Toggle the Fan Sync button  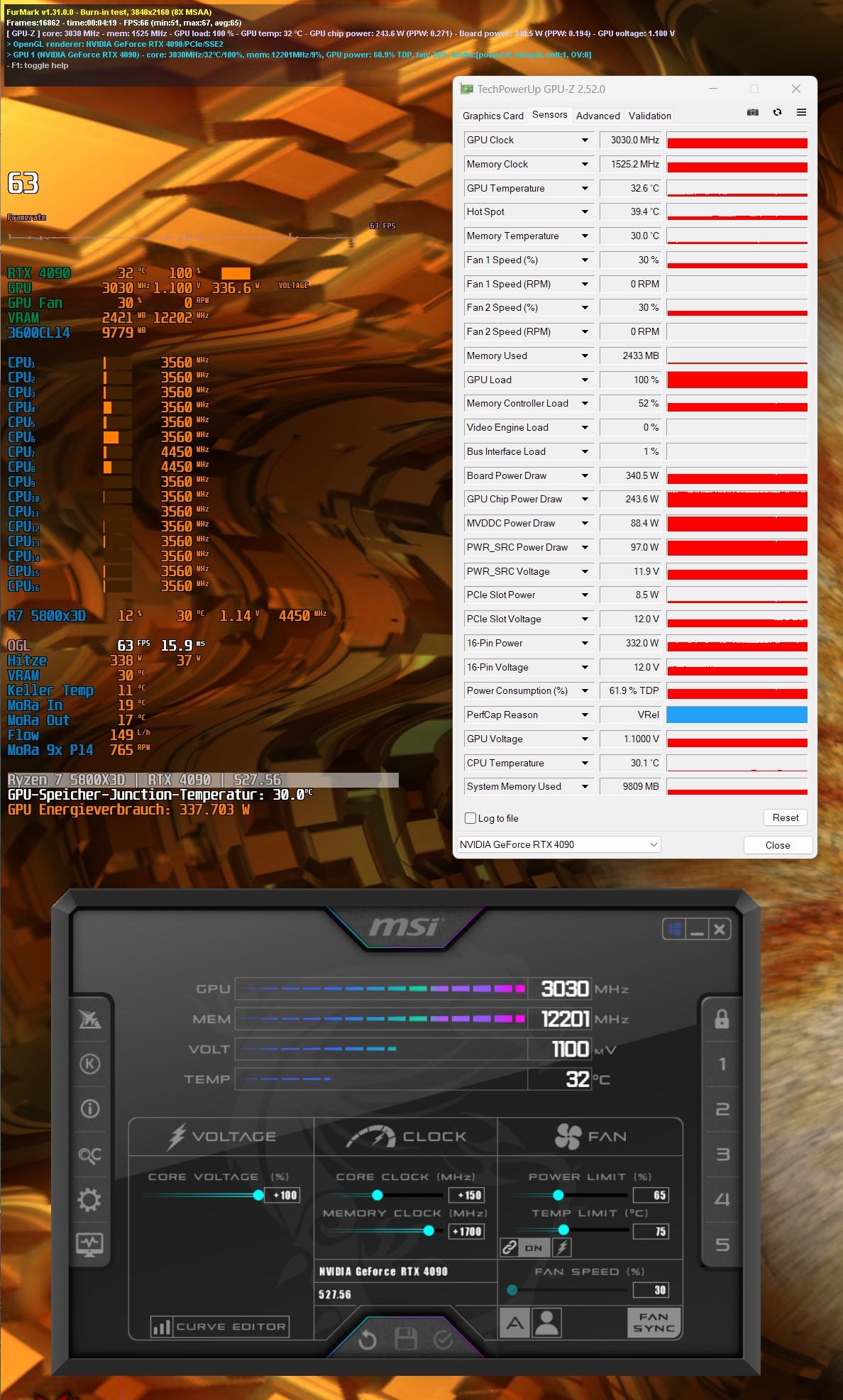tap(654, 1323)
